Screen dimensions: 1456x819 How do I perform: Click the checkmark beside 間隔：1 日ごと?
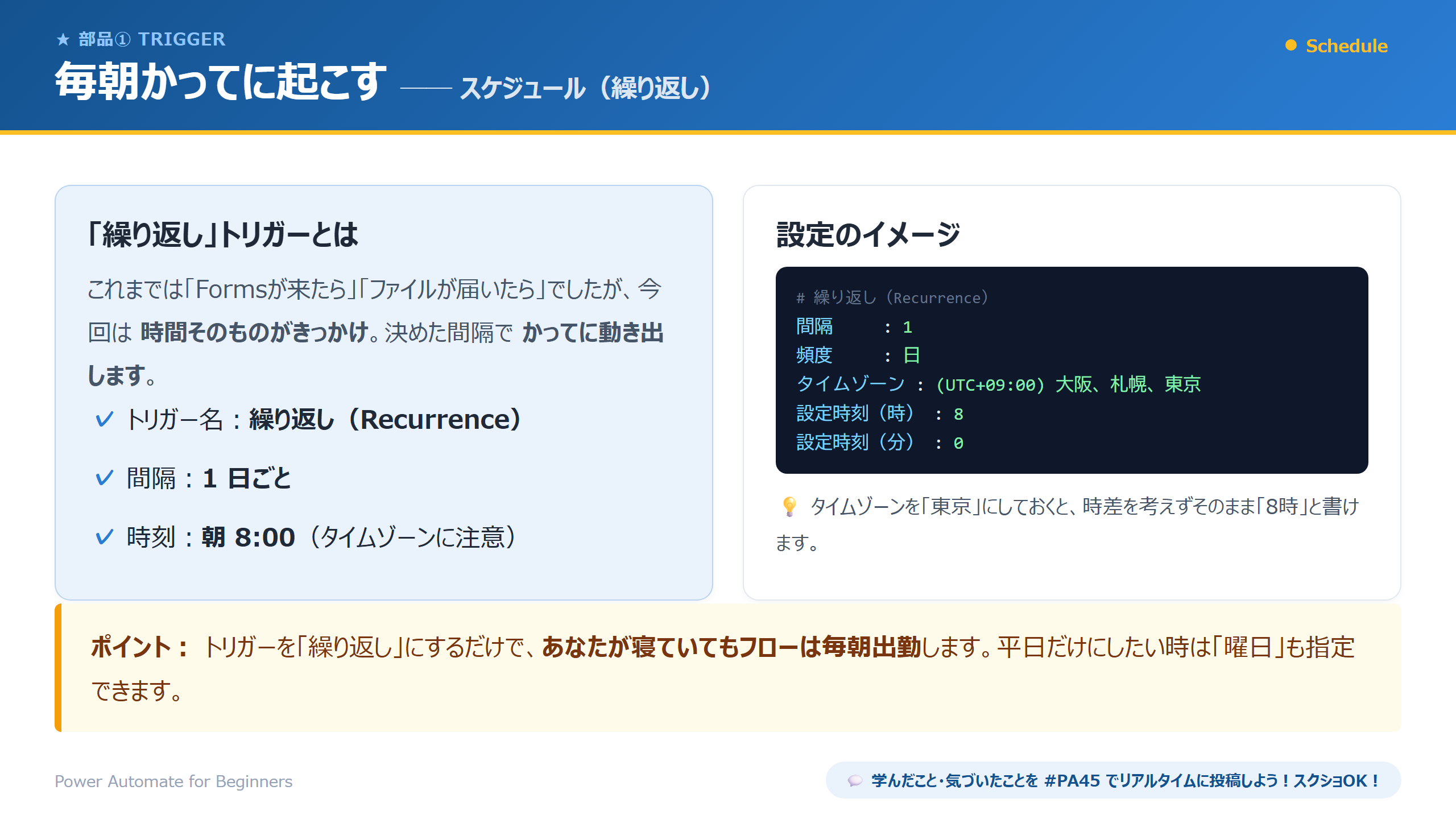point(105,478)
